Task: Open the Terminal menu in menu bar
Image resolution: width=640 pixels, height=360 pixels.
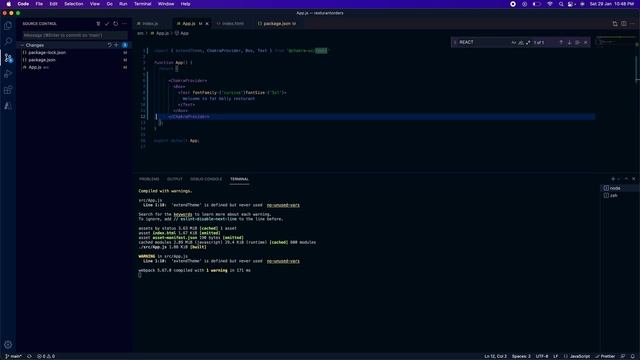Action: pyautogui.click(x=142, y=4)
